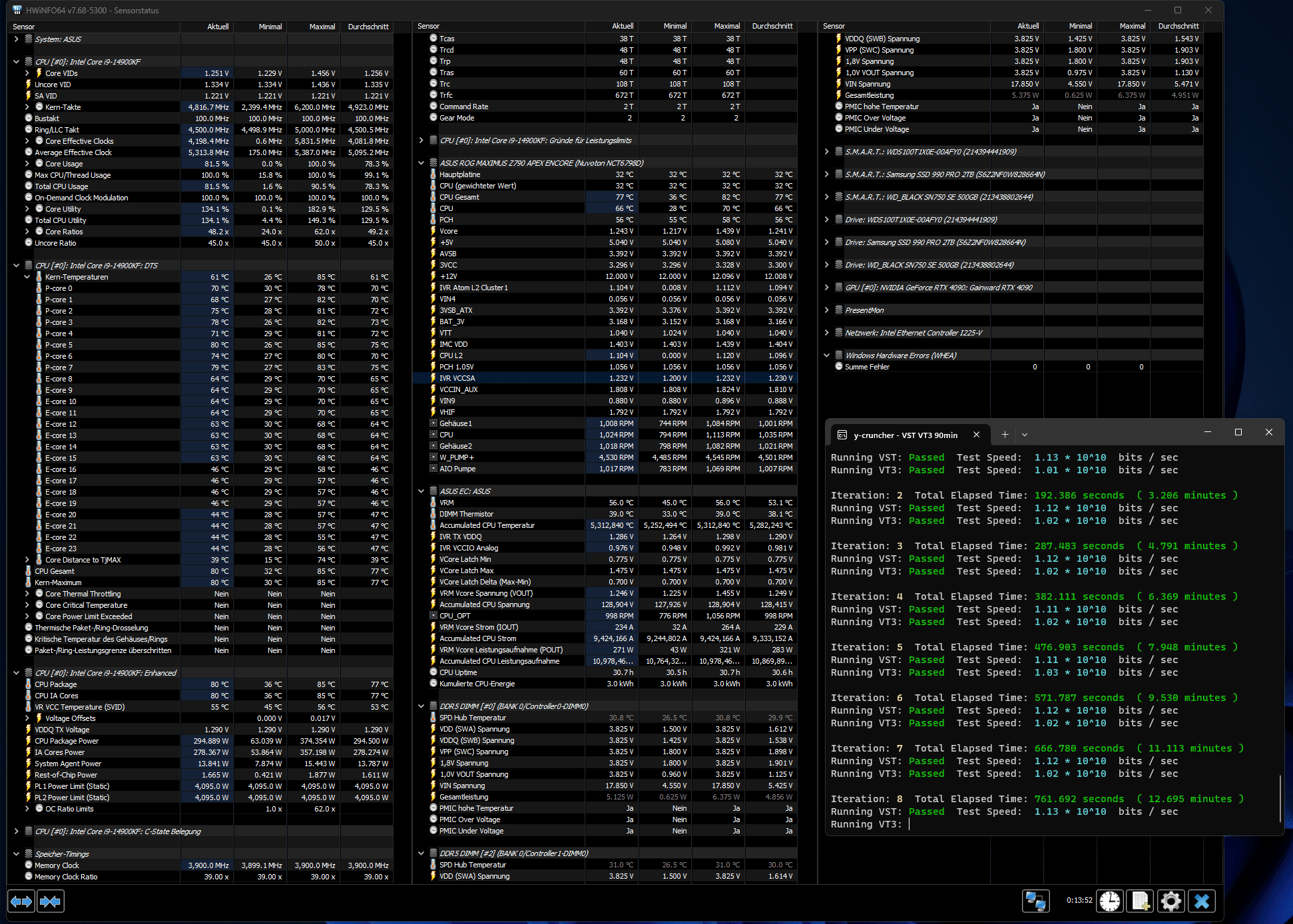Click the terminal window scrollbar
Screen dimensions: 1293x924
click(1280, 799)
